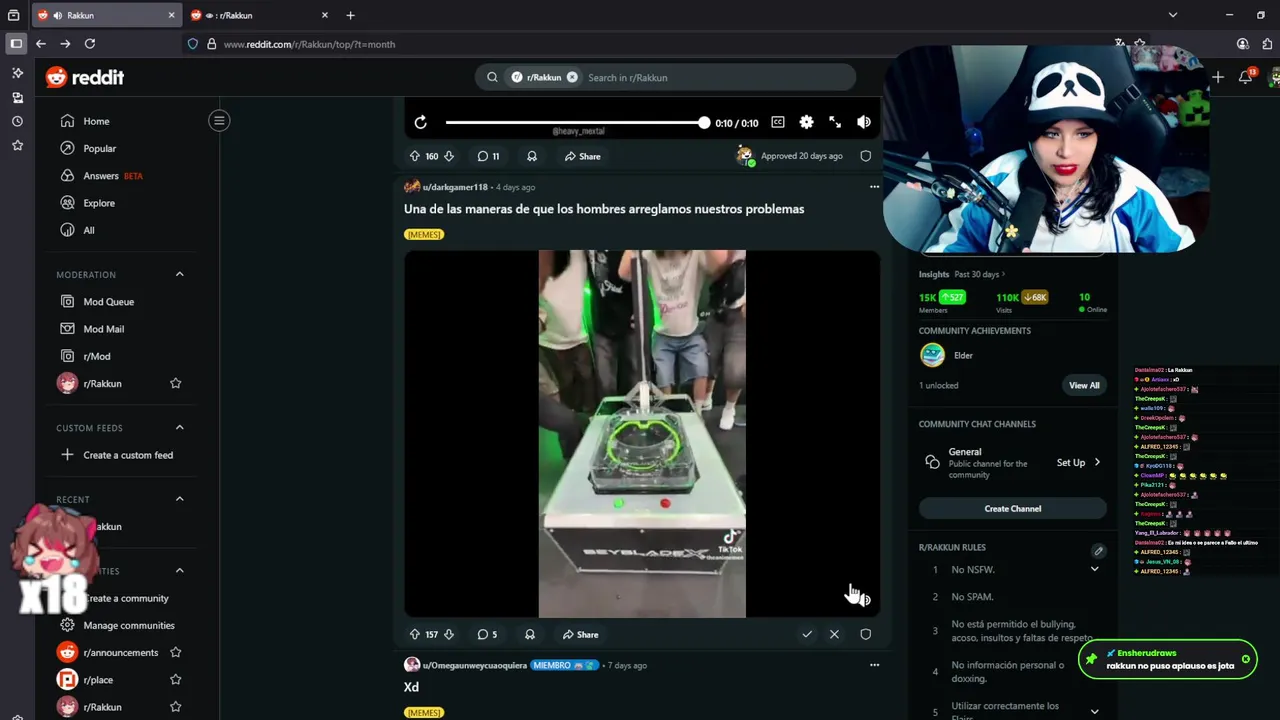1280x720 pixels.
Task: Open user profile u/Omegaunweycuaoquiera
Action: point(474,665)
